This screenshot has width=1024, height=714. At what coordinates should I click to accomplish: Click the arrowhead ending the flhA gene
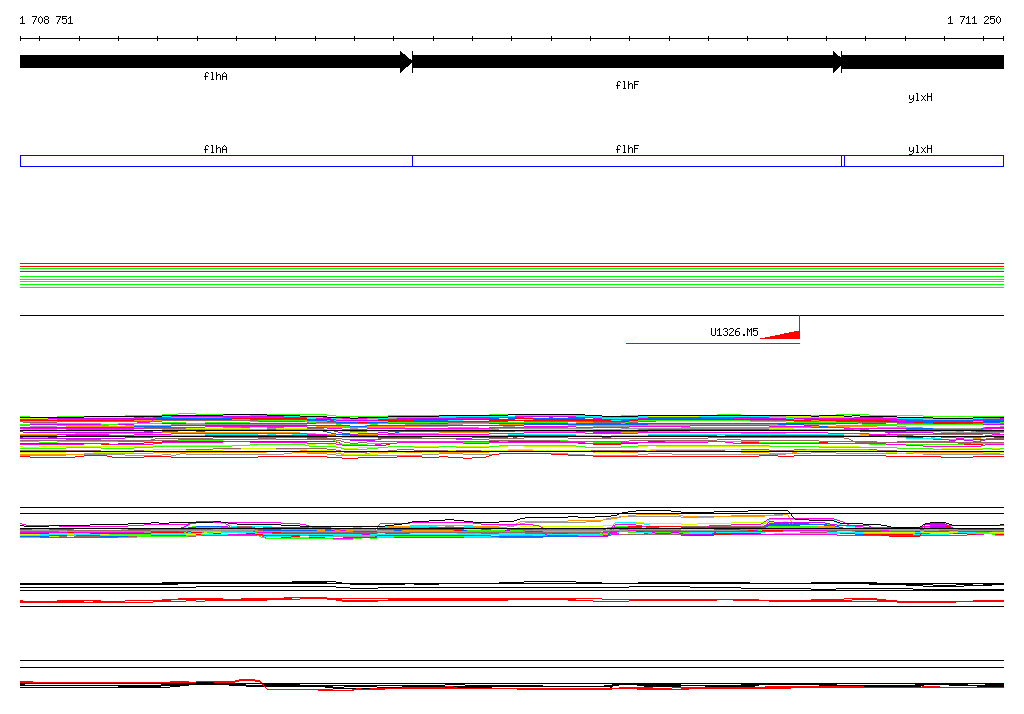click(406, 62)
